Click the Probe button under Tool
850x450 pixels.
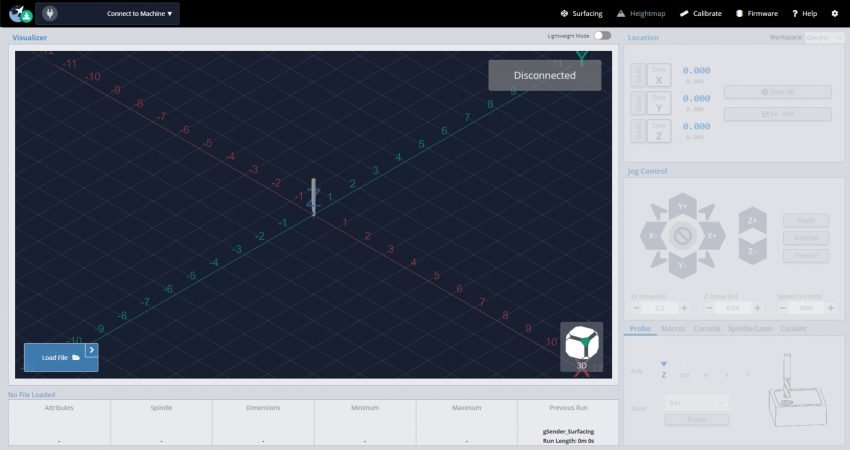(x=697, y=420)
